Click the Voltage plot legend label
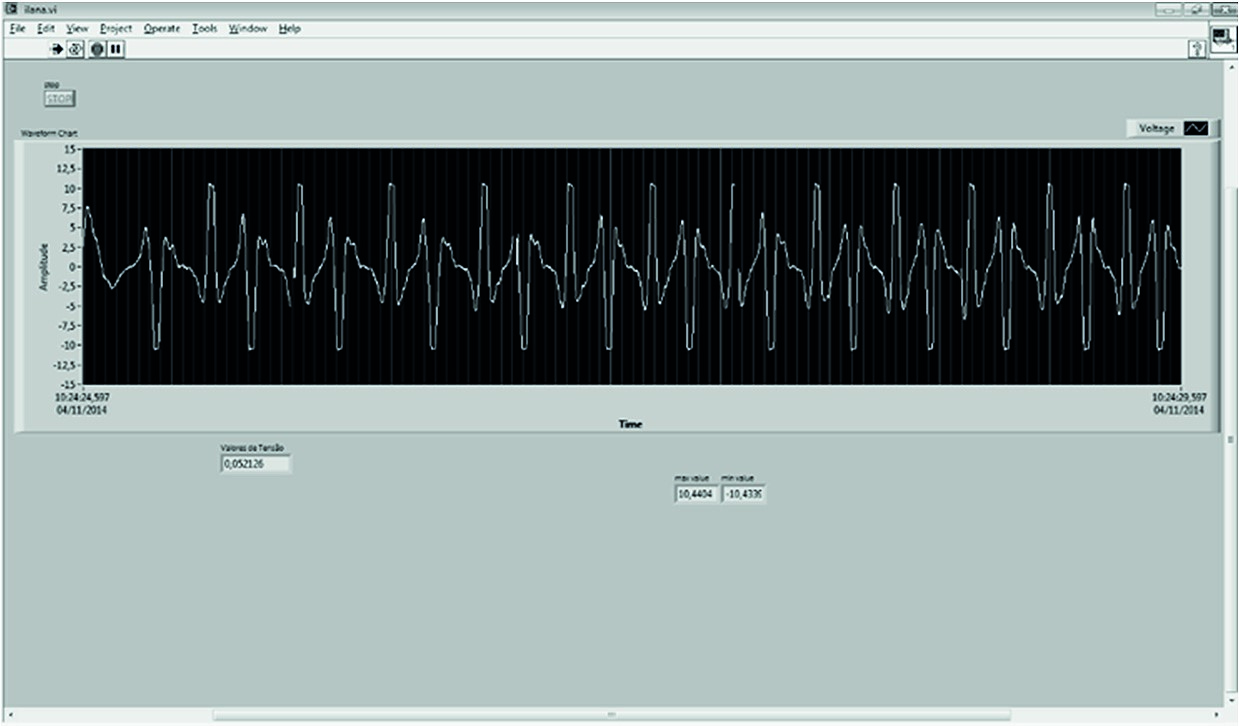The width and height of the screenshot is (1239, 726). coord(1156,128)
